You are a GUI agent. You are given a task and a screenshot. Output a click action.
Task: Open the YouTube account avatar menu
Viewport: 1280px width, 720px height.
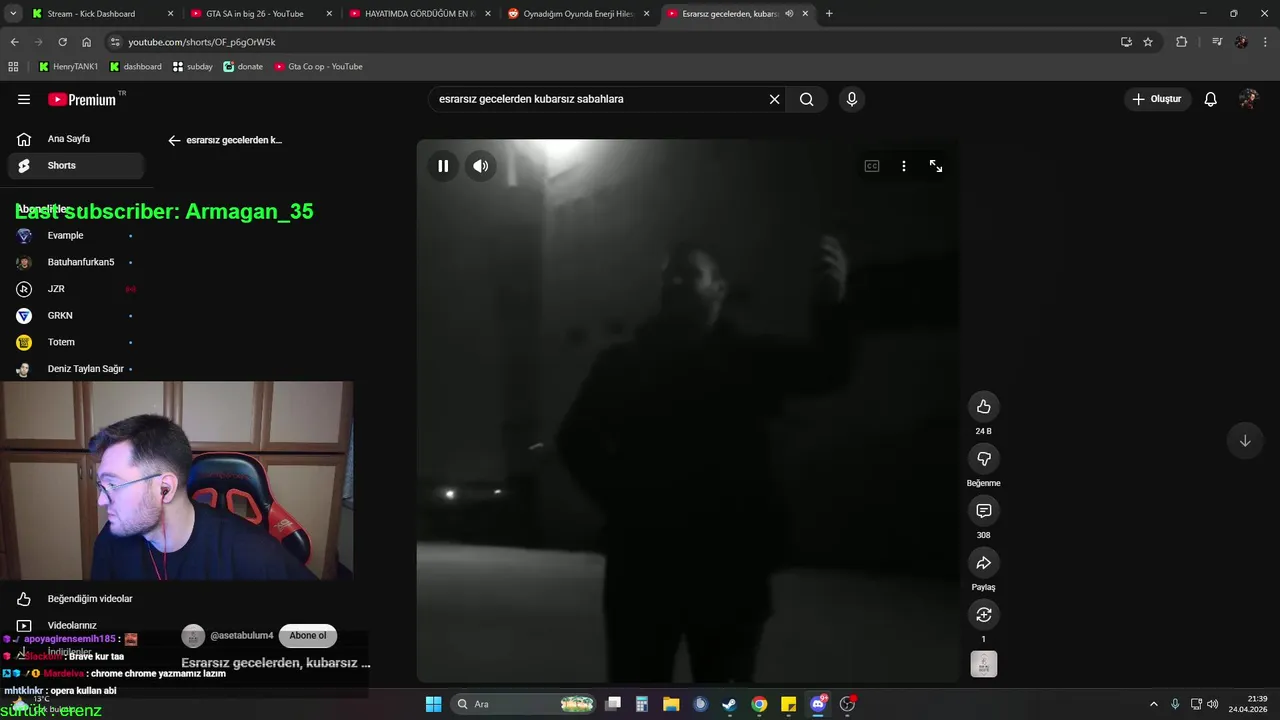pos(1248,99)
